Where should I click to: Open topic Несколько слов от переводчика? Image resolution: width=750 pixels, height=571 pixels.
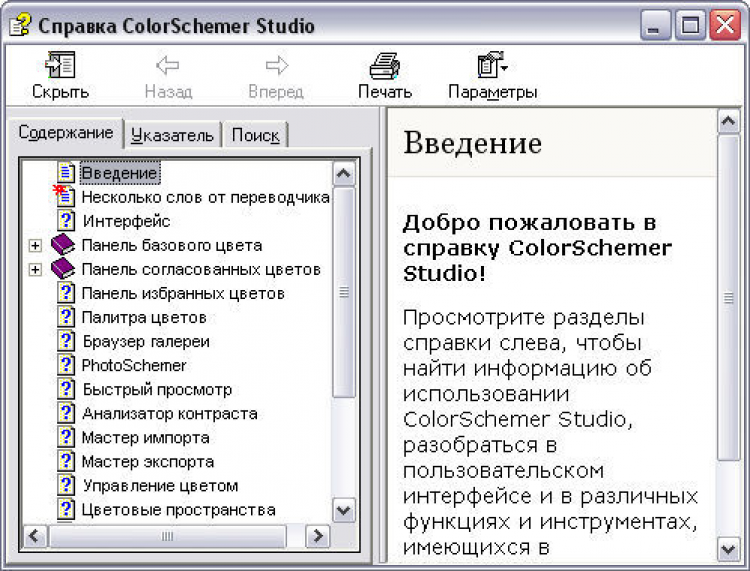(x=206, y=197)
